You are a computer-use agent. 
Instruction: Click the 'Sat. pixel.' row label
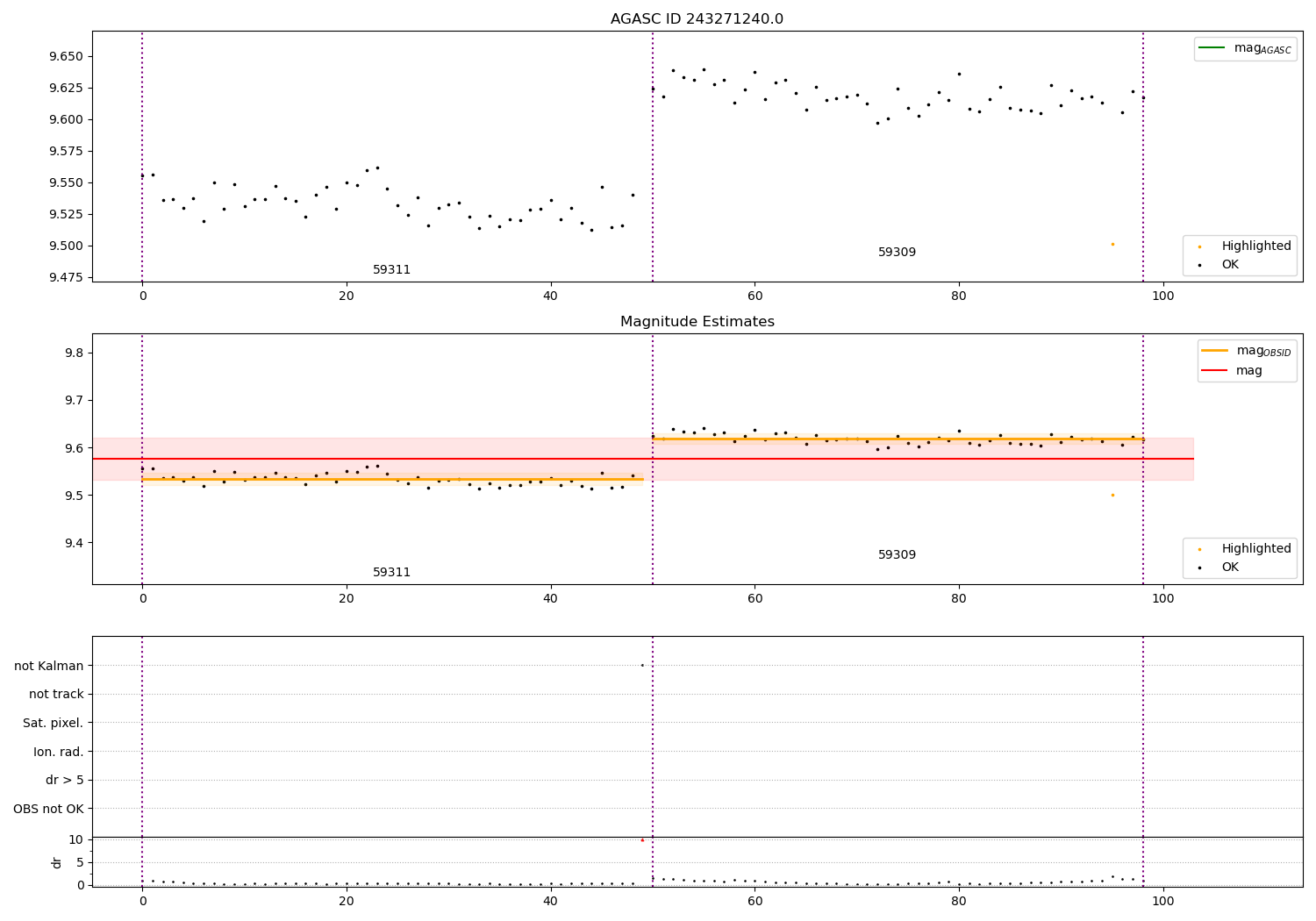click(54, 723)
